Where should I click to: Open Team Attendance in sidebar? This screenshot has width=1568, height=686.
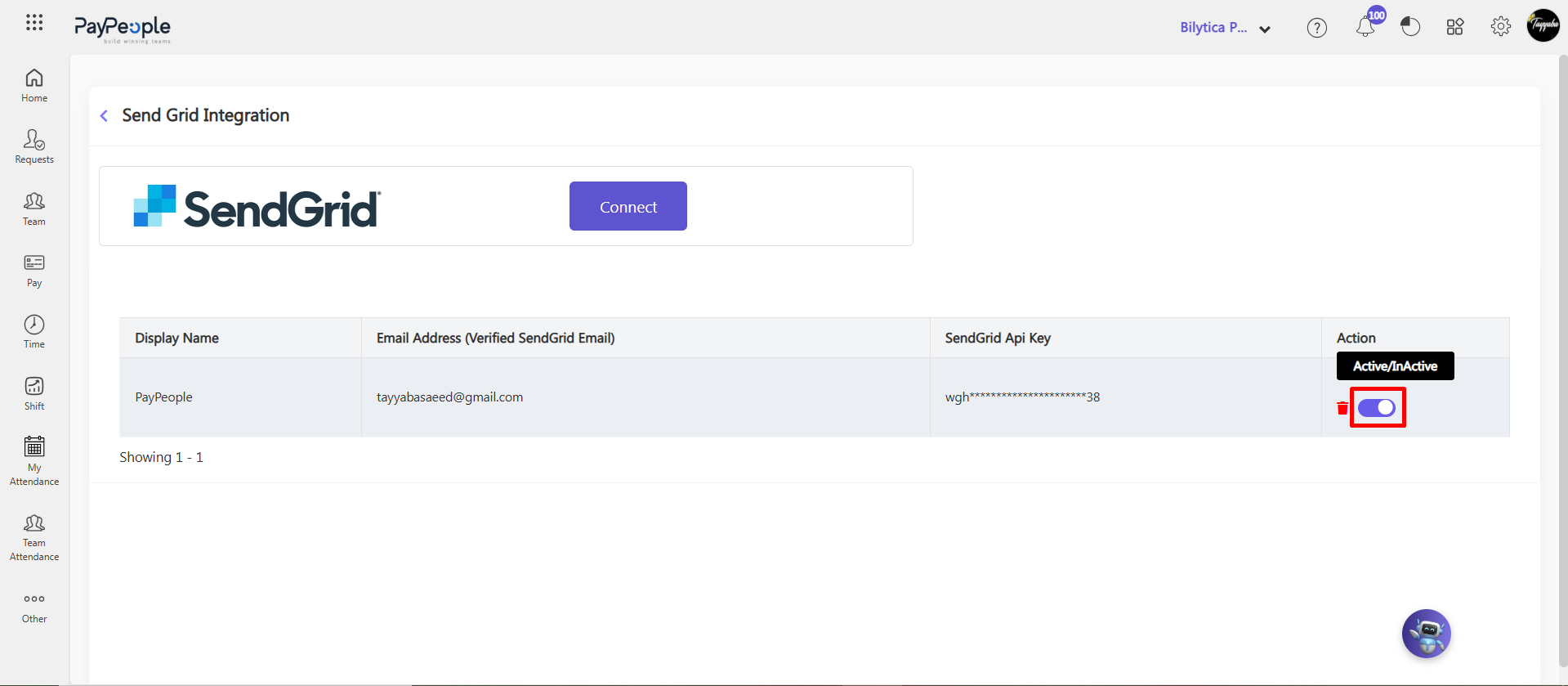tap(34, 538)
